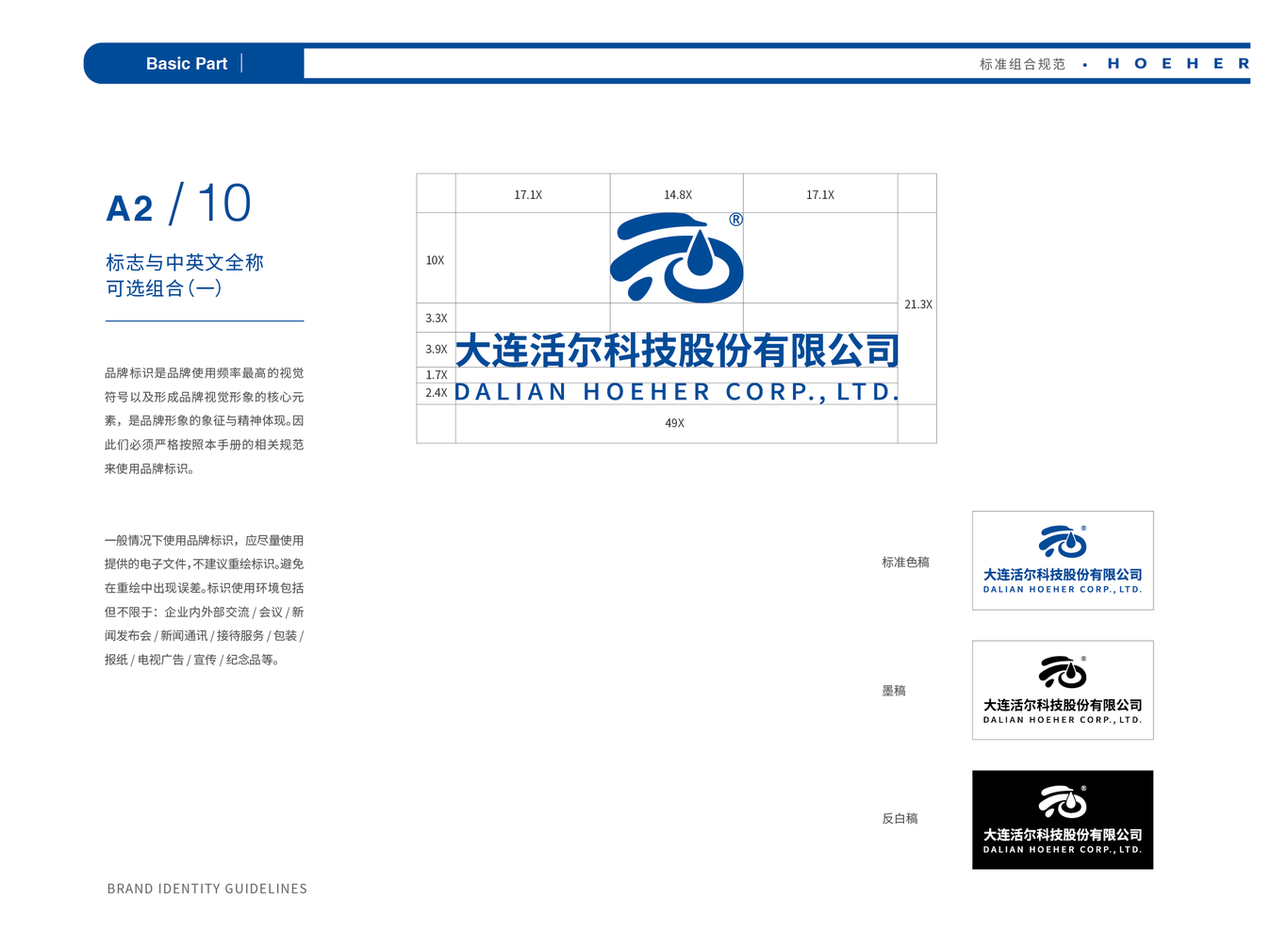Click 标准组合规范 header text
This screenshot has width=1288, height=949.
point(1022,64)
